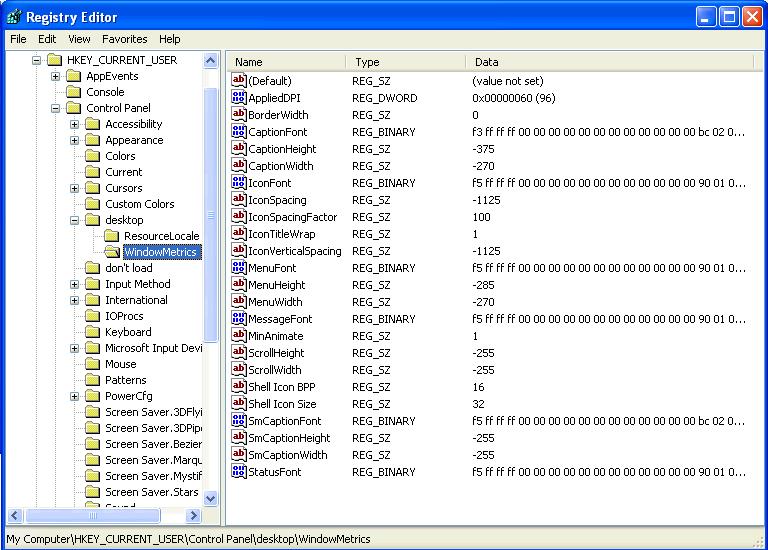Image resolution: width=768 pixels, height=550 pixels.
Task: Select the Shell Icon BPP value name
Action: (282, 387)
